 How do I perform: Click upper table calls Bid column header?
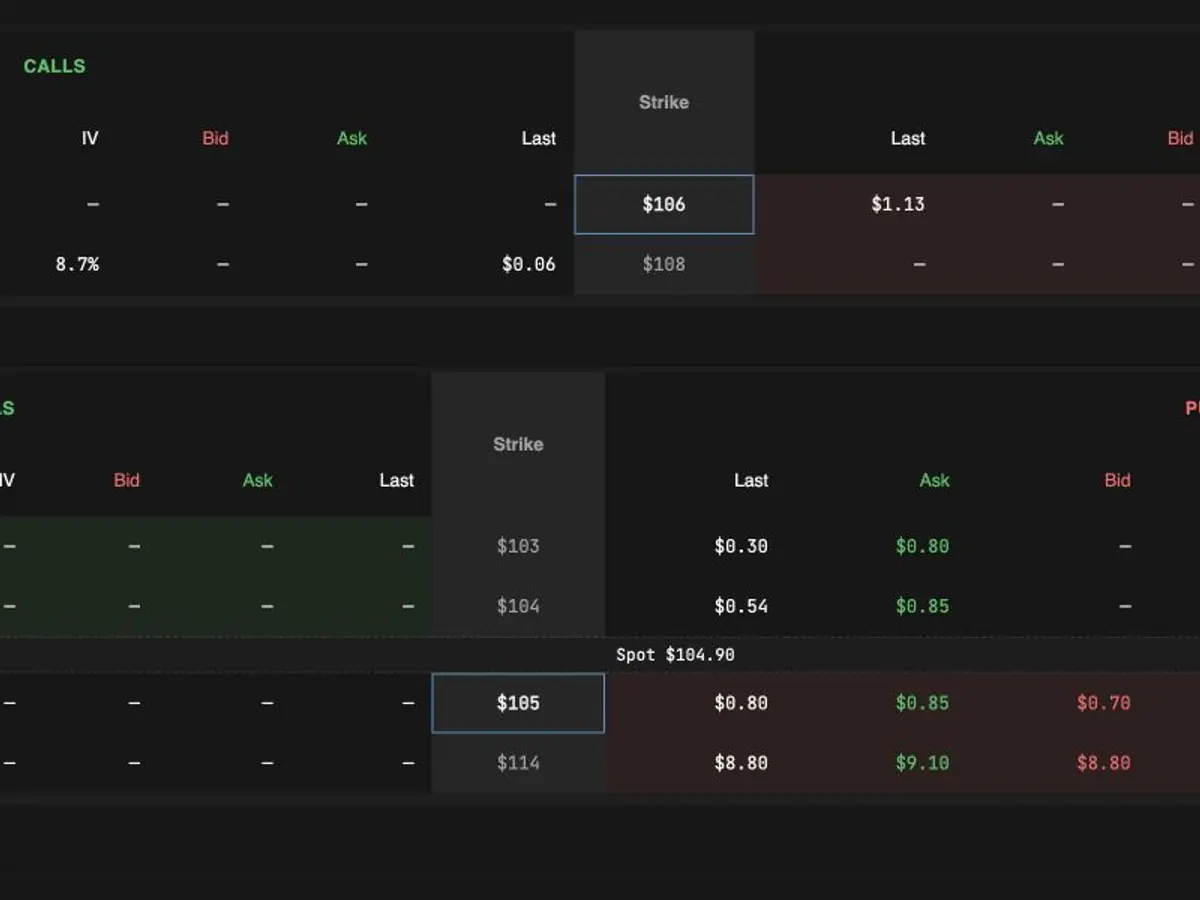coord(216,138)
